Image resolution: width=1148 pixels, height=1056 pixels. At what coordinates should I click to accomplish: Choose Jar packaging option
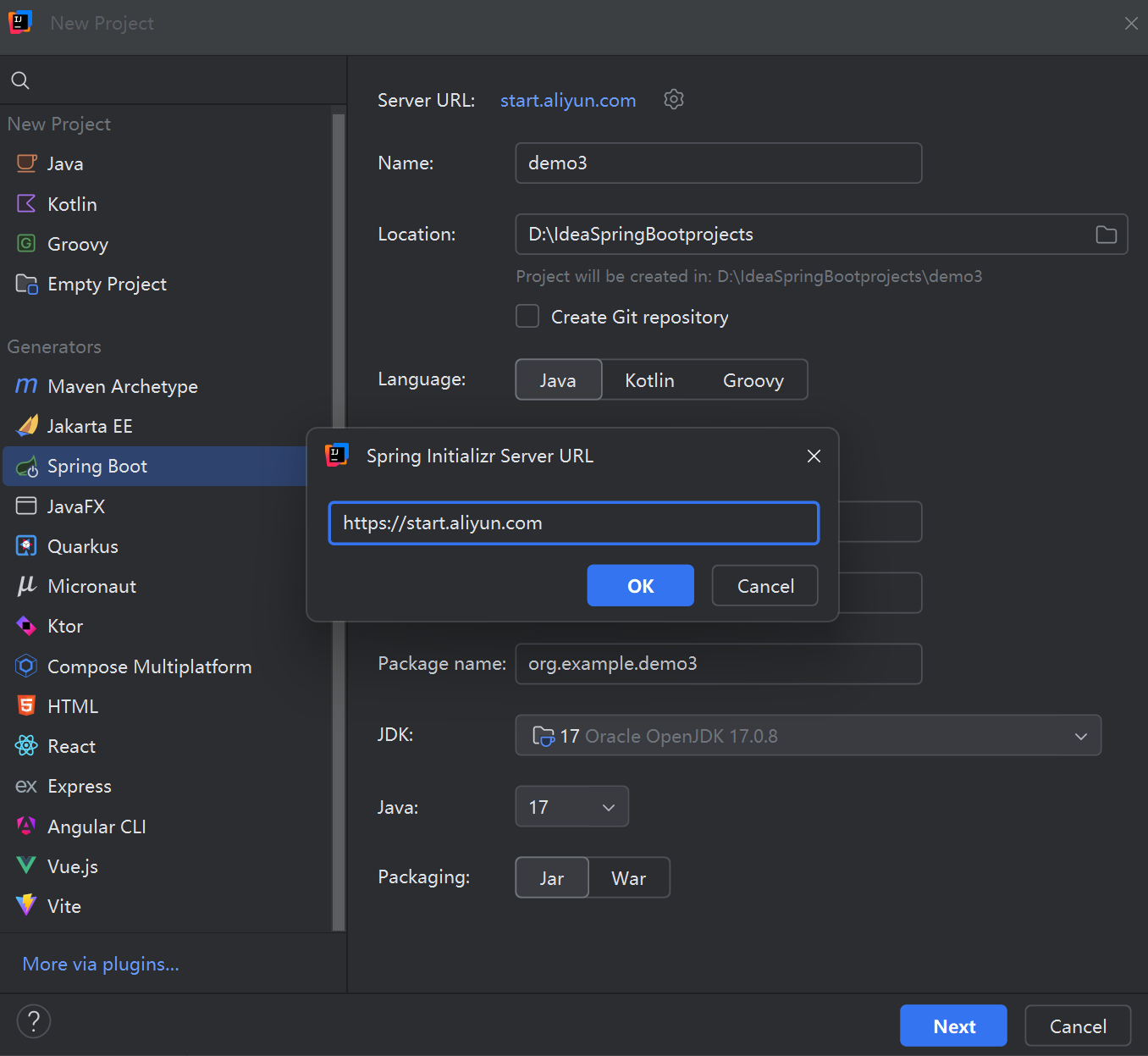(552, 878)
